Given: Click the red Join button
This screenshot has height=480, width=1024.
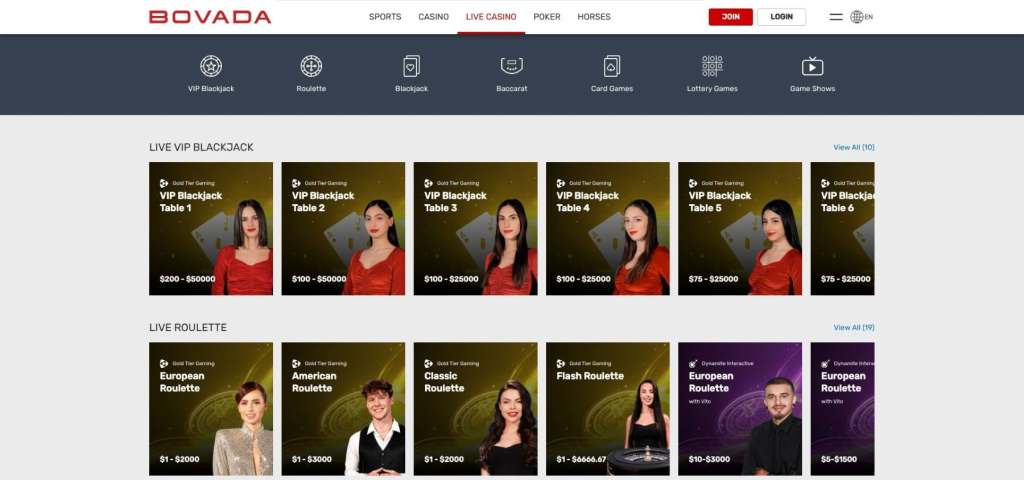Looking at the screenshot, I should [731, 17].
